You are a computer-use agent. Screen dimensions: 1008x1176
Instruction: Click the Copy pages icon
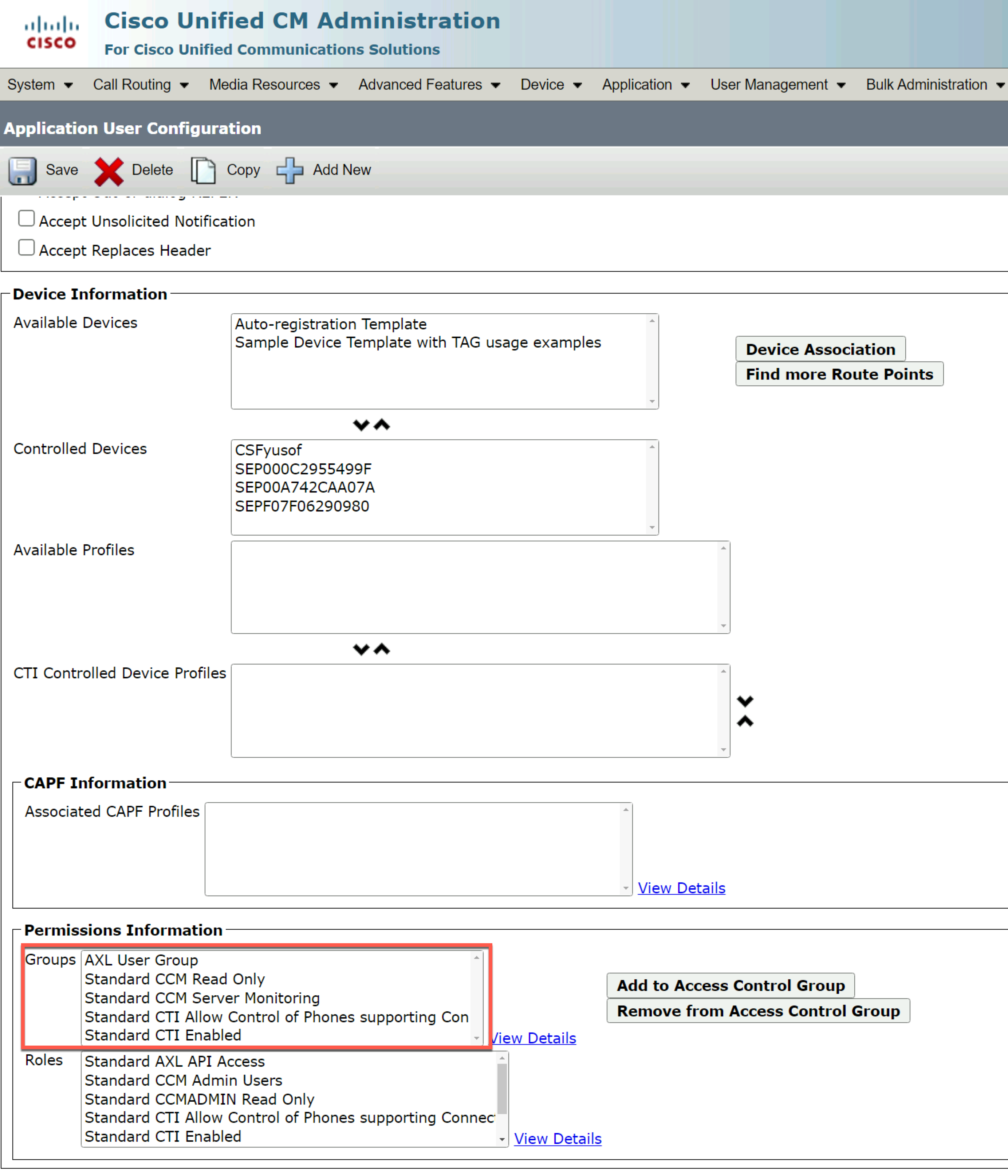[203, 170]
